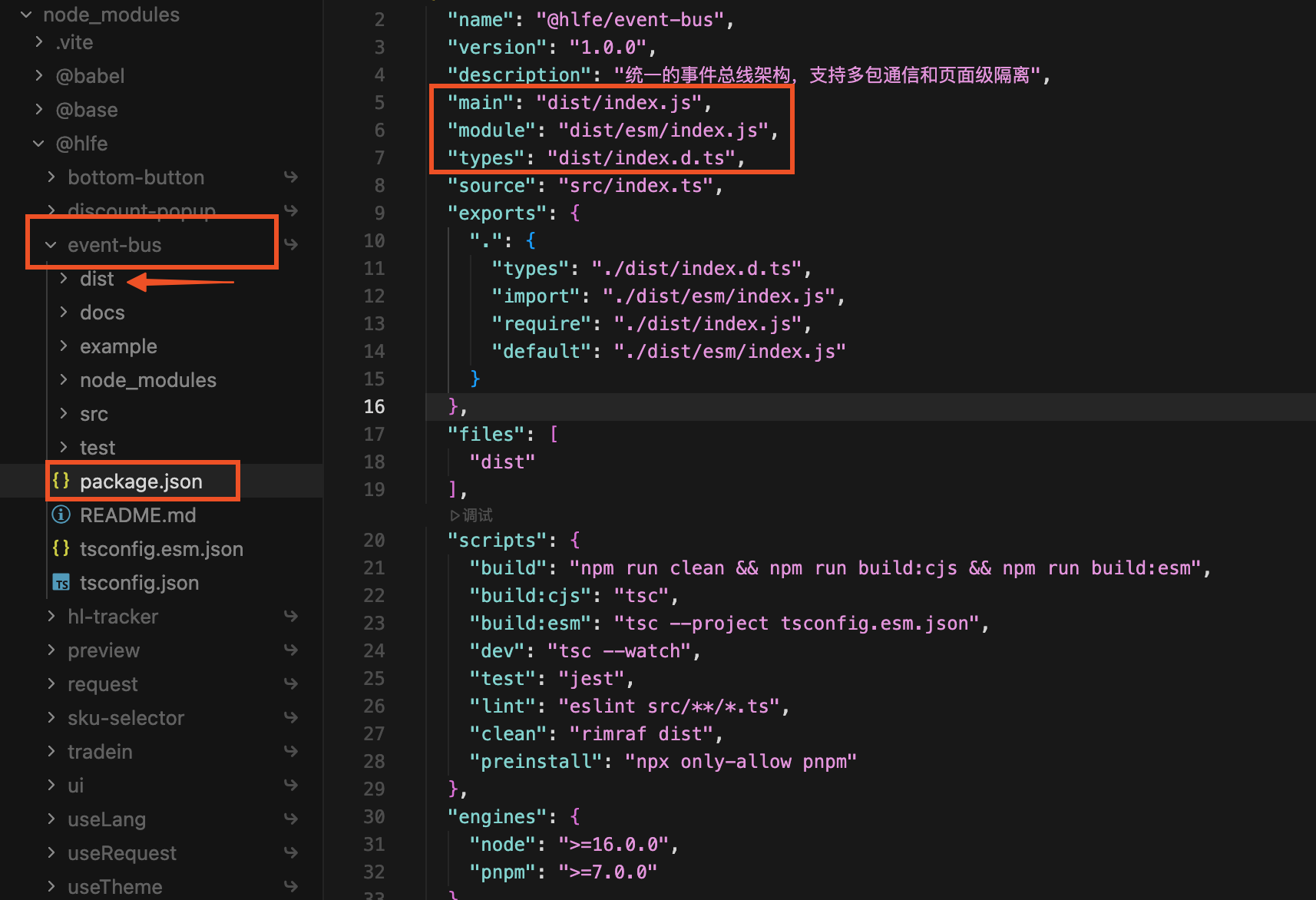This screenshot has height=900, width=1316.
Task: Click the symlink arrow icon beside useRequest
Action: point(291,852)
